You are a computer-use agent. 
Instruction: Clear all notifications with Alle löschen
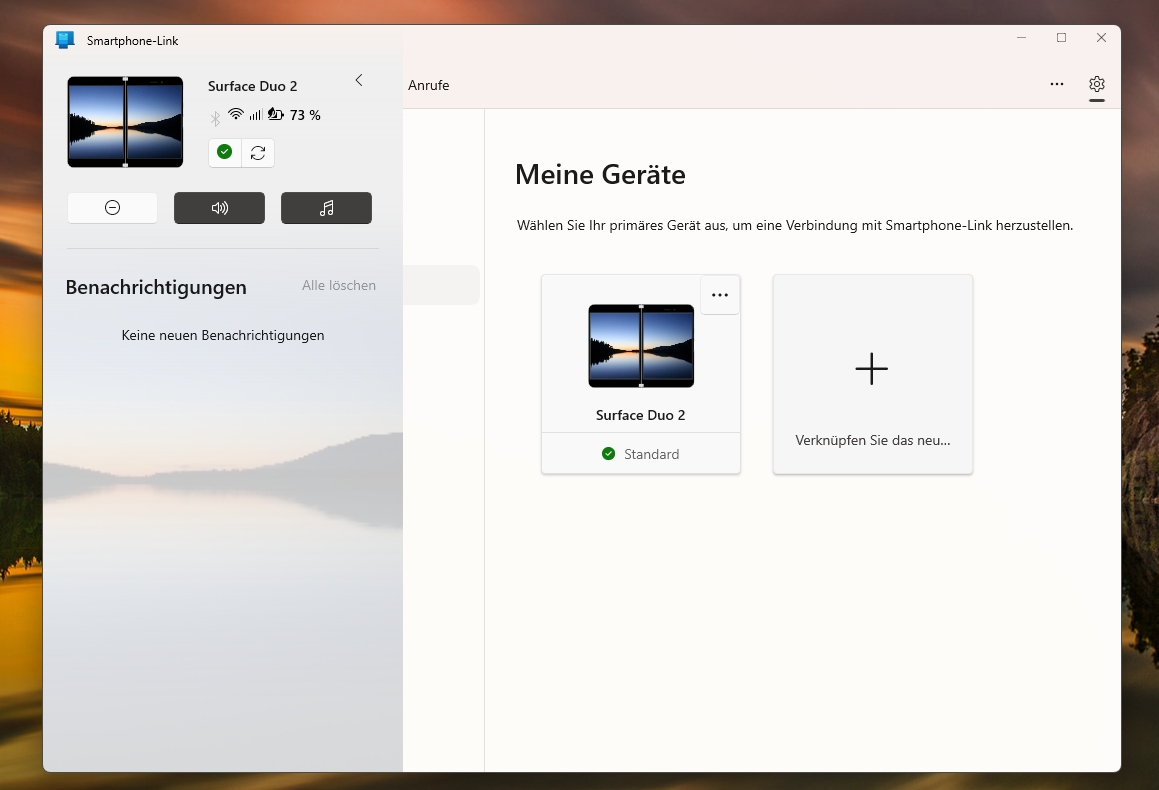point(339,285)
